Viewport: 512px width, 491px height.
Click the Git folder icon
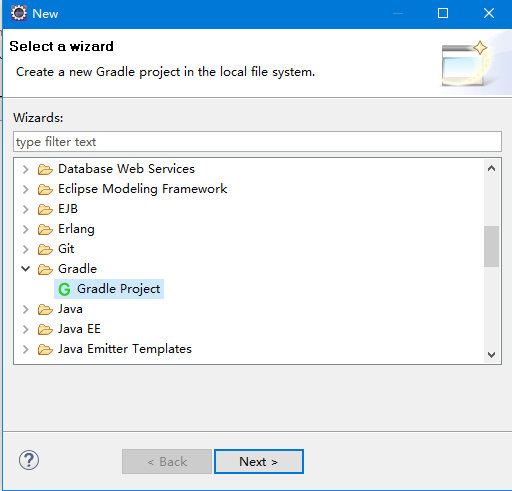(45, 249)
